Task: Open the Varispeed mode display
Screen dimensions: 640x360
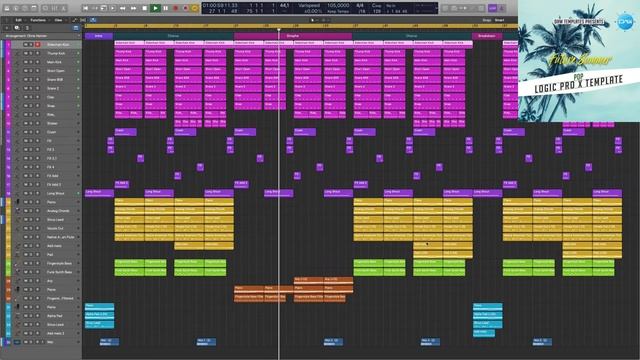Action: click(309, 5)
